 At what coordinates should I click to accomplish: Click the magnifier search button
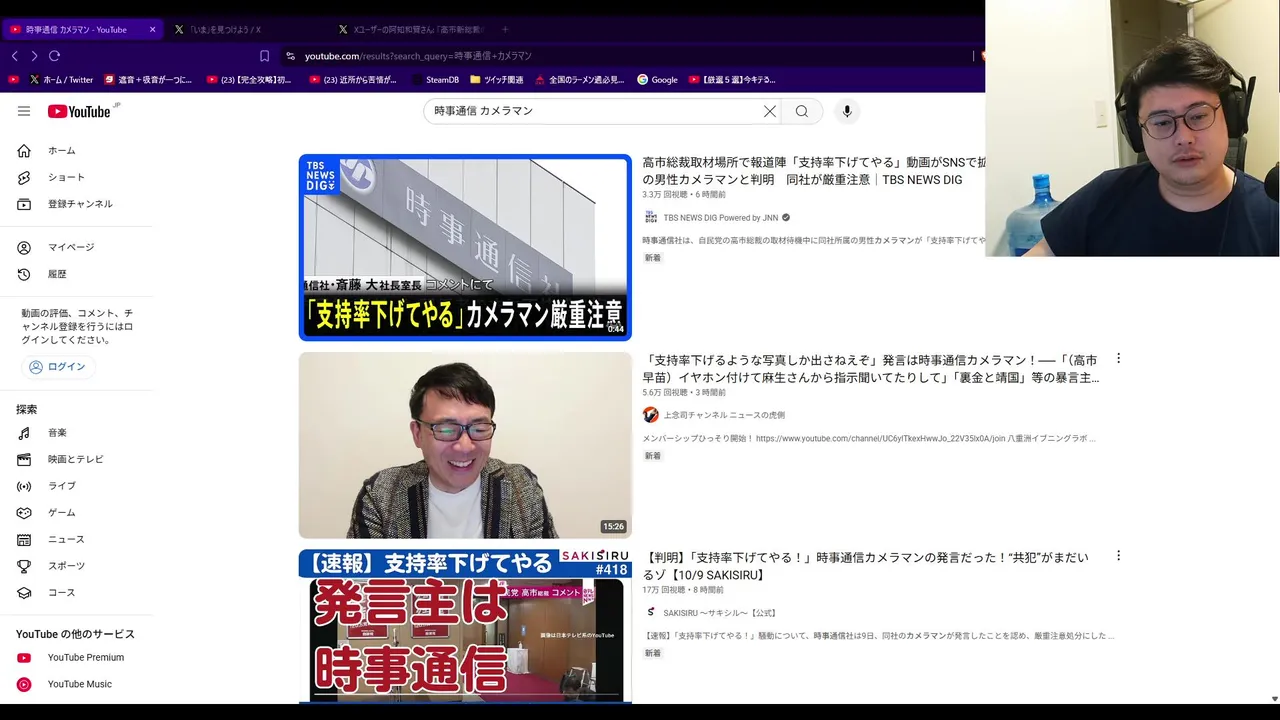click(x=802, y=111)
